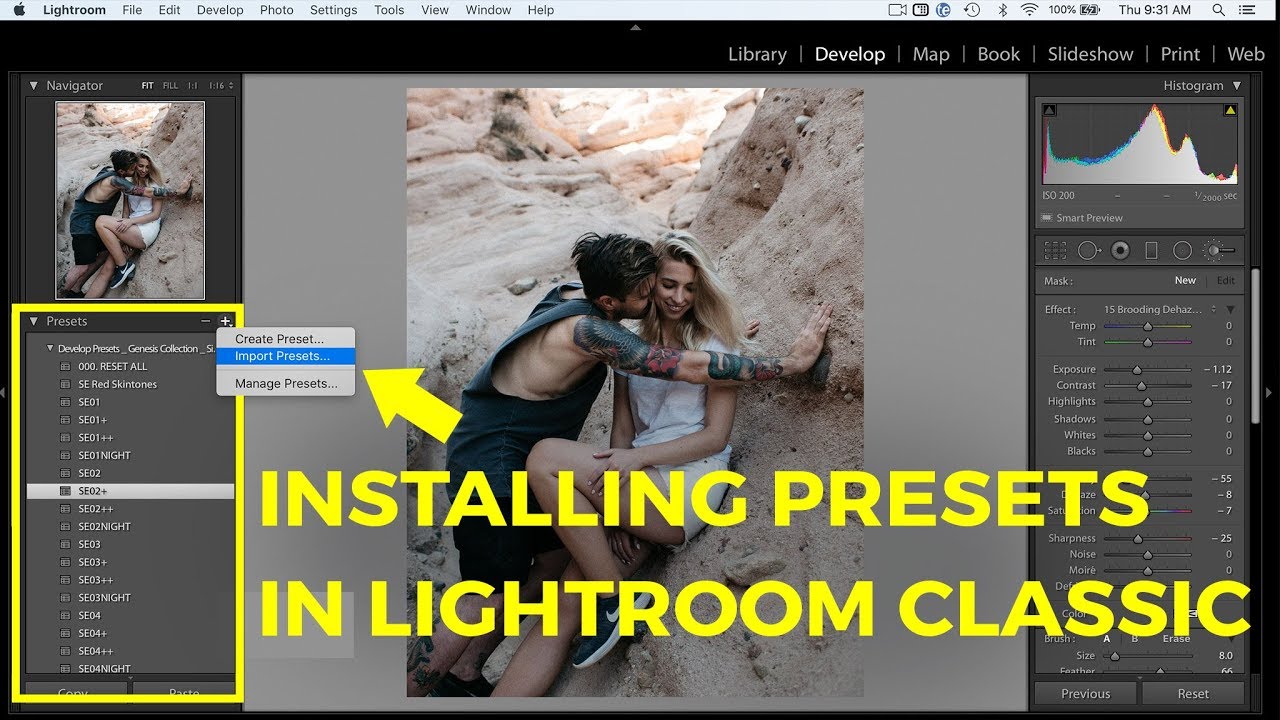Click the Reset button
The height and width of the screenshot is (720, 1280).
(x=1193, y=693)
